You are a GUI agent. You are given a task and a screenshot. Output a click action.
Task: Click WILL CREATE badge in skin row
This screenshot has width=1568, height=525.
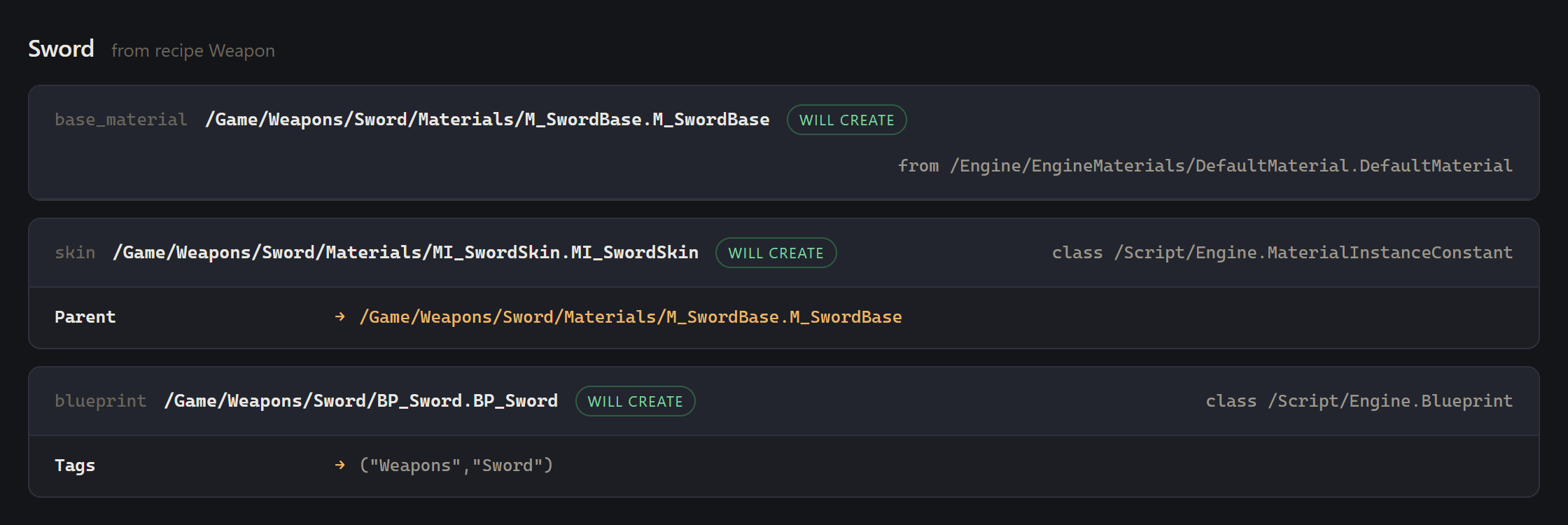pyautogui.click(x=776, y=253)
